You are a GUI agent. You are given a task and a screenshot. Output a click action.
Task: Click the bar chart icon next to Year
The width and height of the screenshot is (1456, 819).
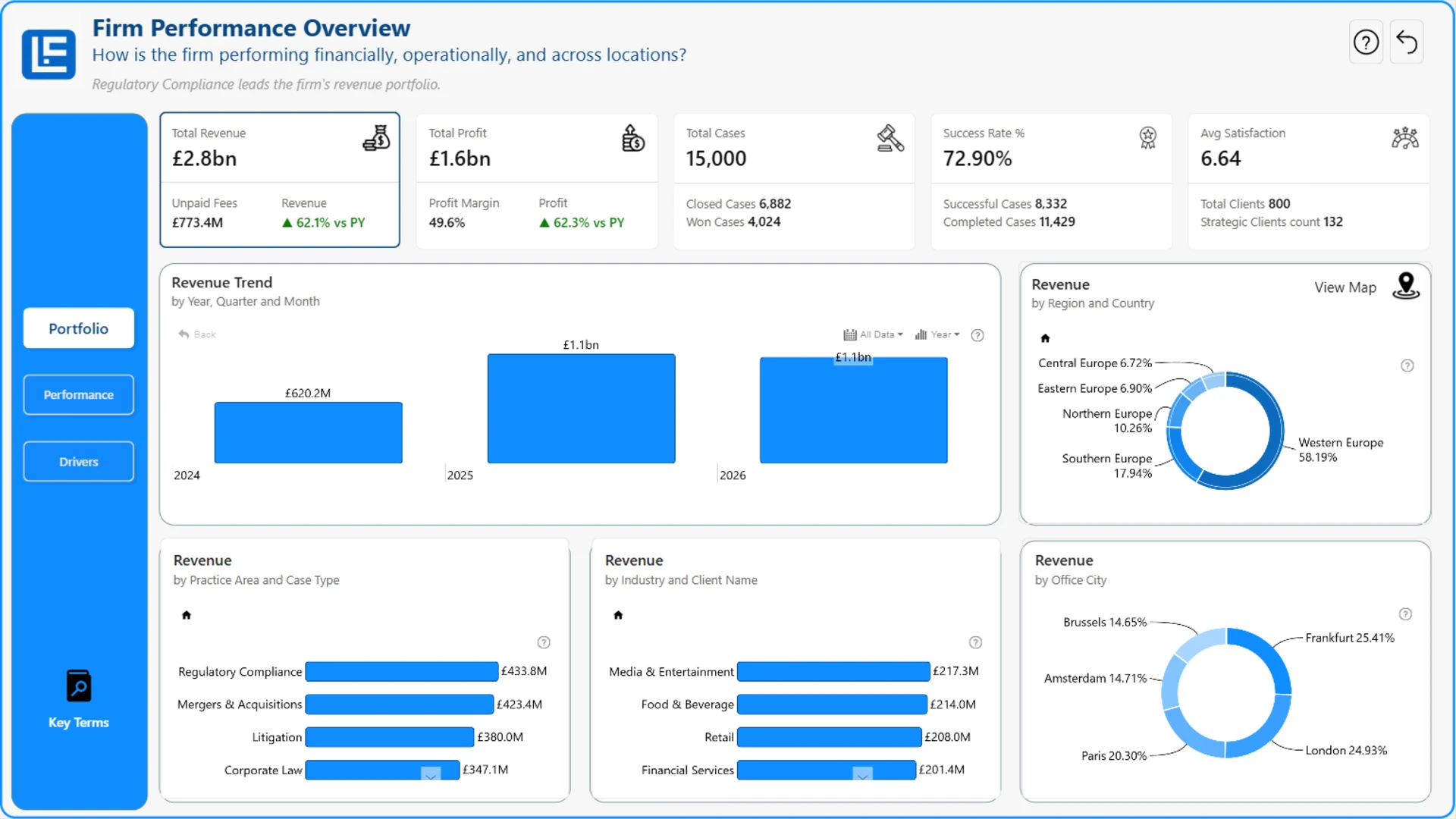(x=921, y=334)
